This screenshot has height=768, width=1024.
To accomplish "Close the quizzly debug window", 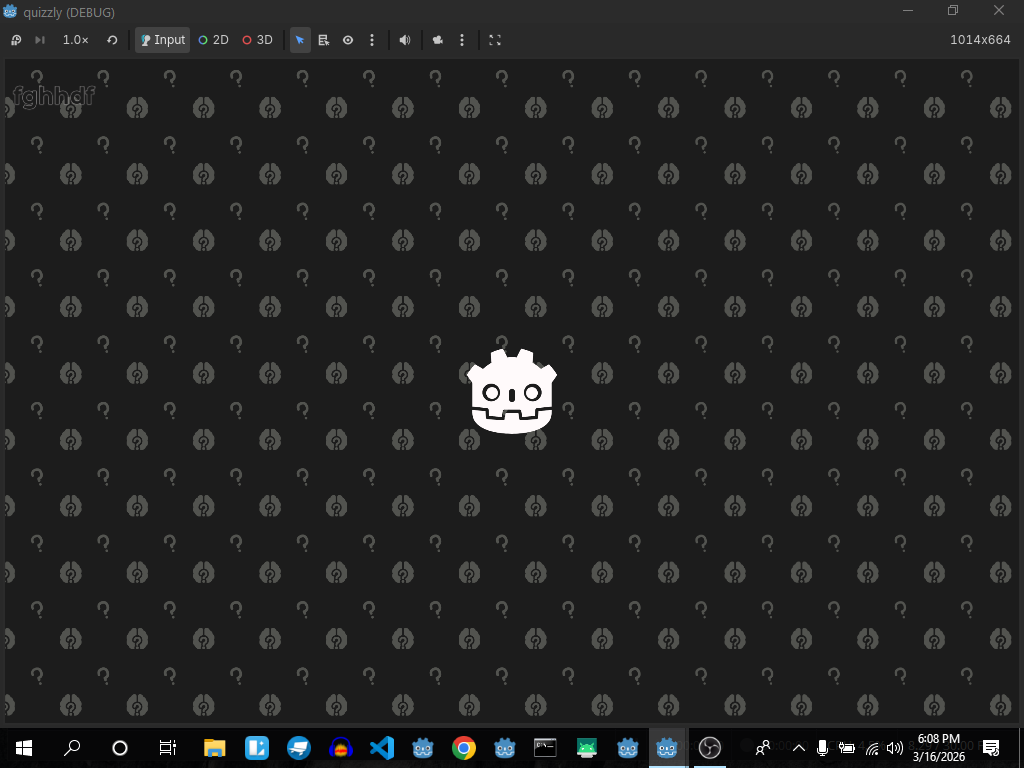I will (999, 10).
